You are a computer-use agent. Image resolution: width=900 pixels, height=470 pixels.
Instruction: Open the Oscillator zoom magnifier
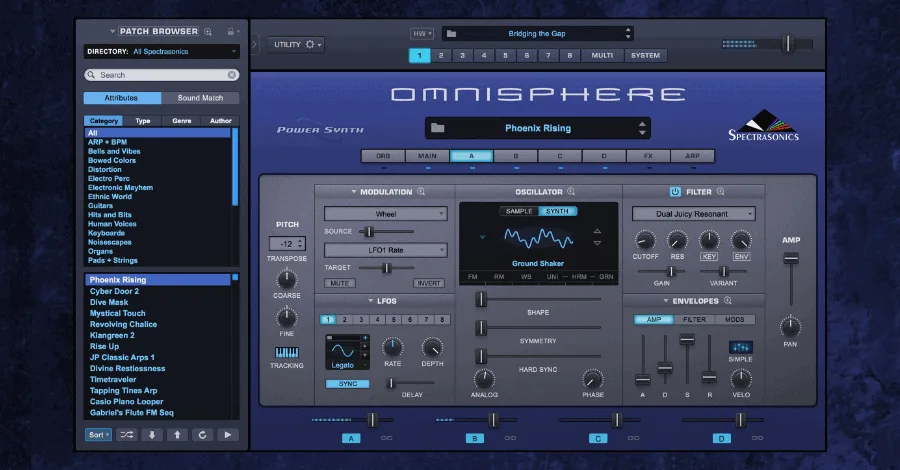[571, 192]
